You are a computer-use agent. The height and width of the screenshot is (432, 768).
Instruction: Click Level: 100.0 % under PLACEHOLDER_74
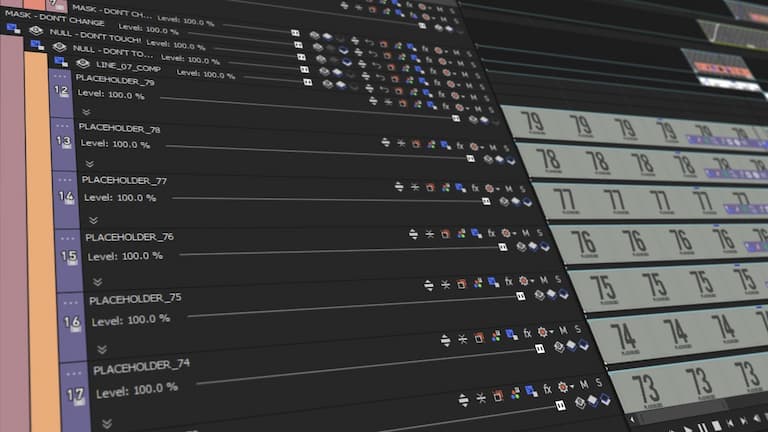pyautogui.click(x=137, y=390)
